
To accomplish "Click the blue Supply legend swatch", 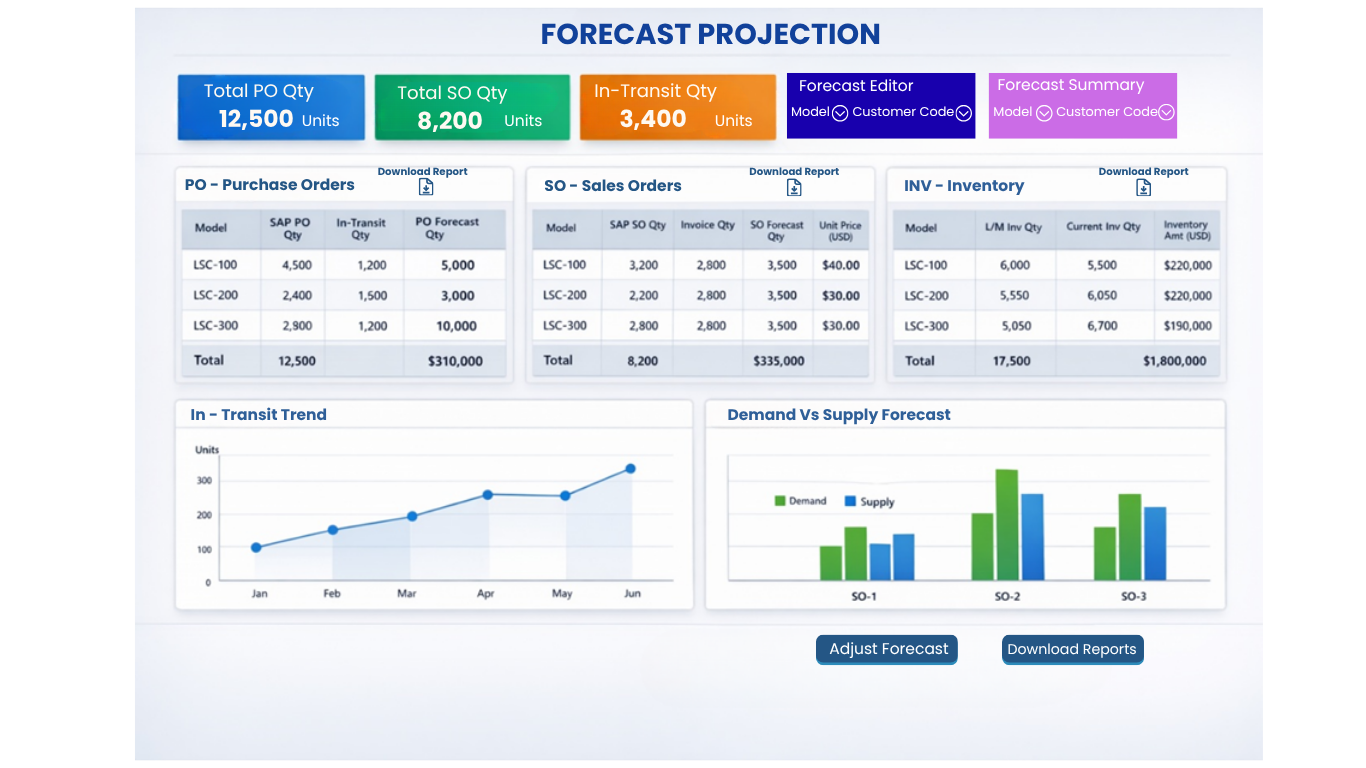I will click(x=851, y=501).
